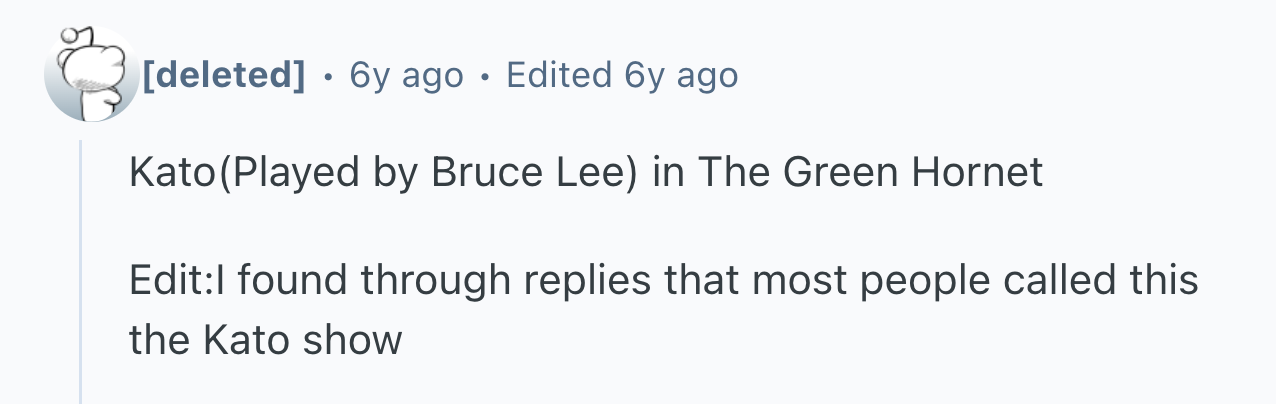Click the deleted user's Snoo avatar
1276x404 pixels.
click(92, 75)
